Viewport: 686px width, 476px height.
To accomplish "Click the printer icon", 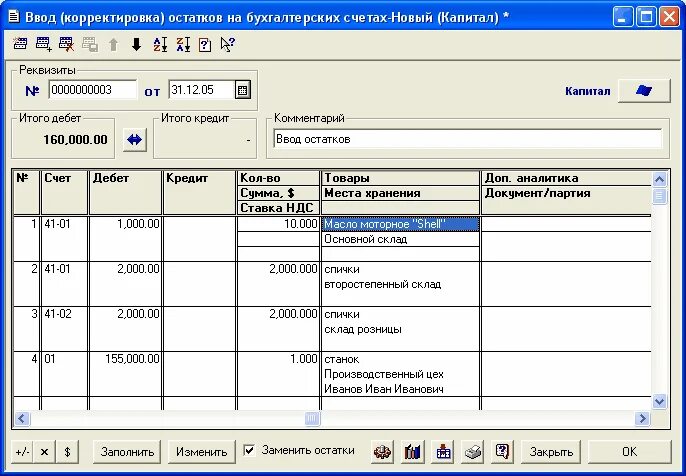I will (x=472, y=452).
